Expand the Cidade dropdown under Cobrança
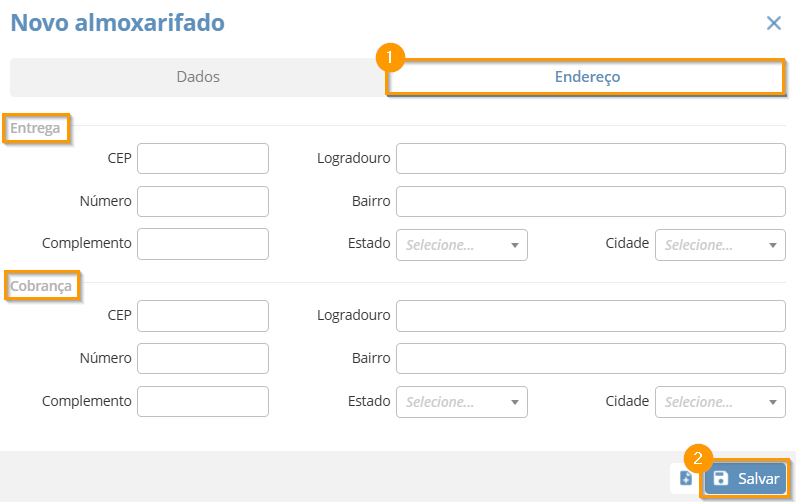The image size is (796, 502). pos(720,402)
